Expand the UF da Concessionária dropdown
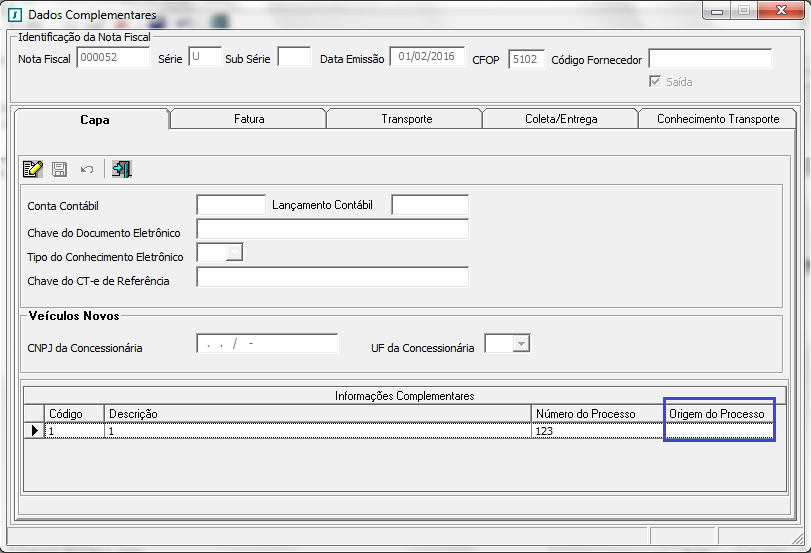 click(519, 344)
